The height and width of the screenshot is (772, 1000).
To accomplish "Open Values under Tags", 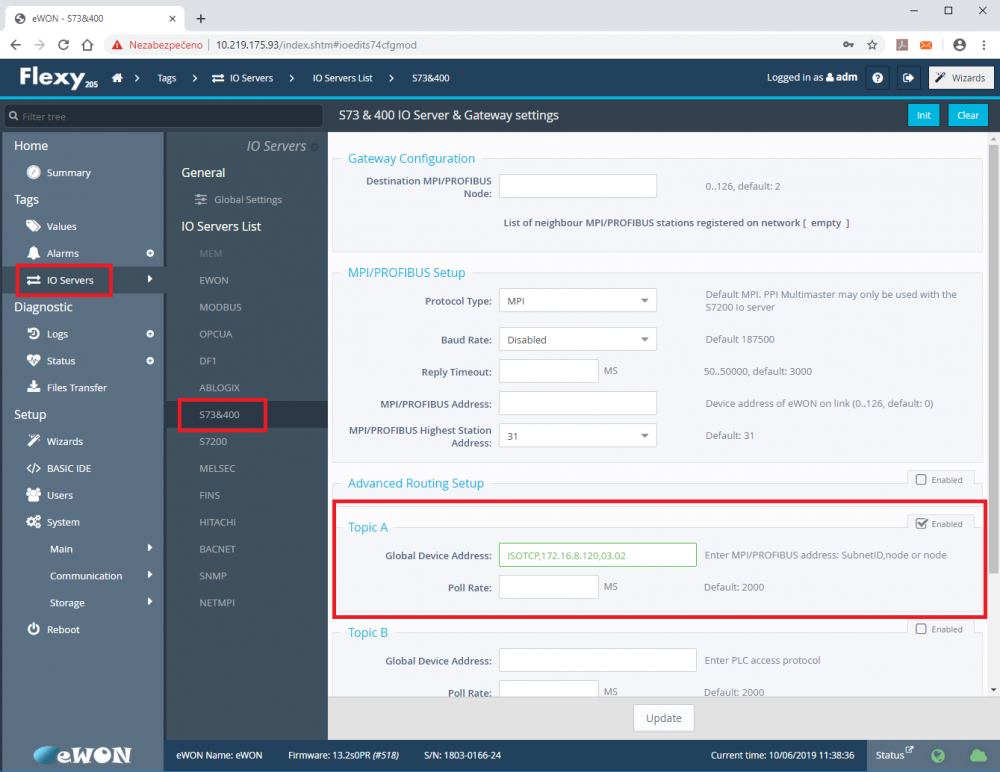I will coord(61,226).
